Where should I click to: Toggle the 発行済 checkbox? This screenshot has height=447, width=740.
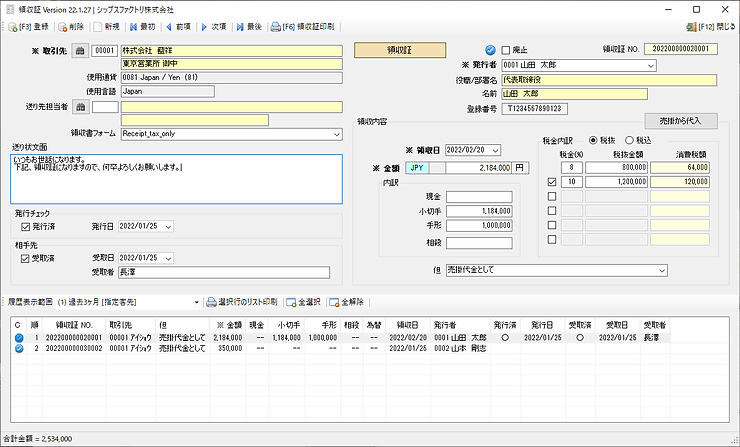click(x=25, y=227)
